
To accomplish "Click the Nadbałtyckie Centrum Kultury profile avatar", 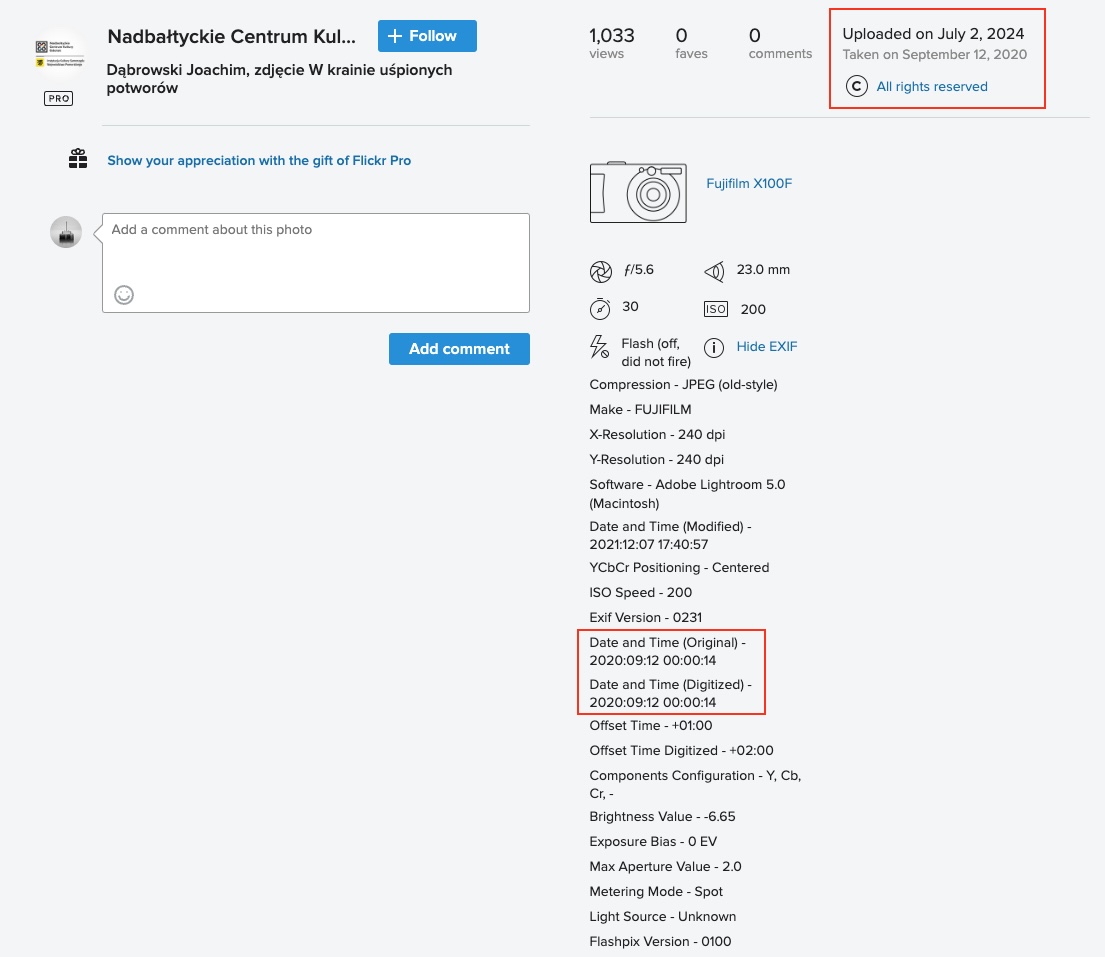I will (x=59, y=54).
